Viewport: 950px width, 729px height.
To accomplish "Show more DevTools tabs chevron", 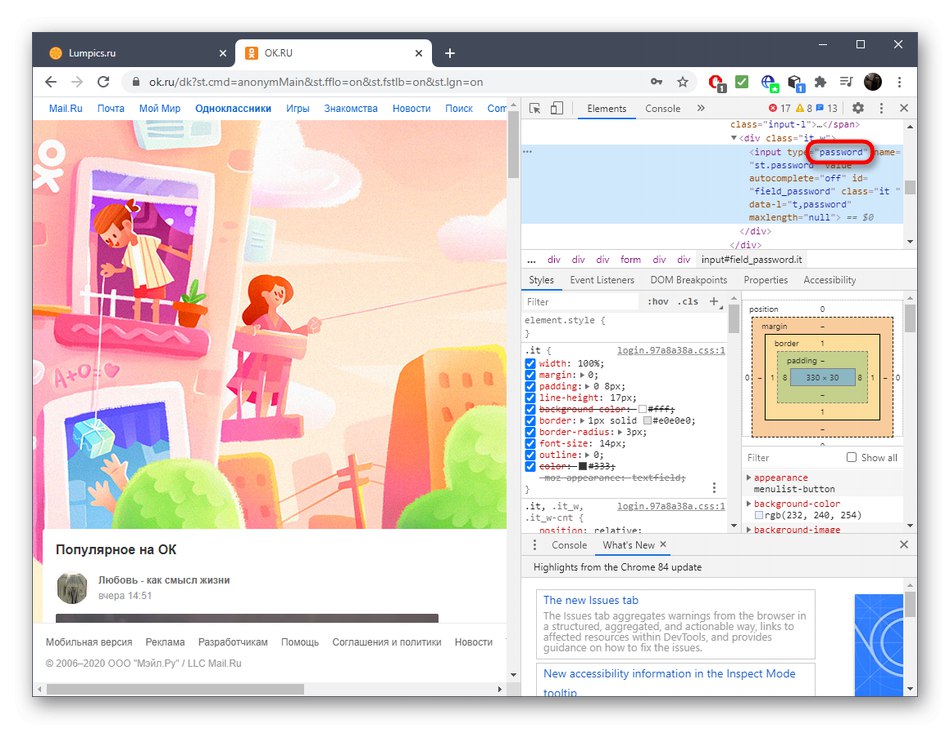I will point(701,108).
